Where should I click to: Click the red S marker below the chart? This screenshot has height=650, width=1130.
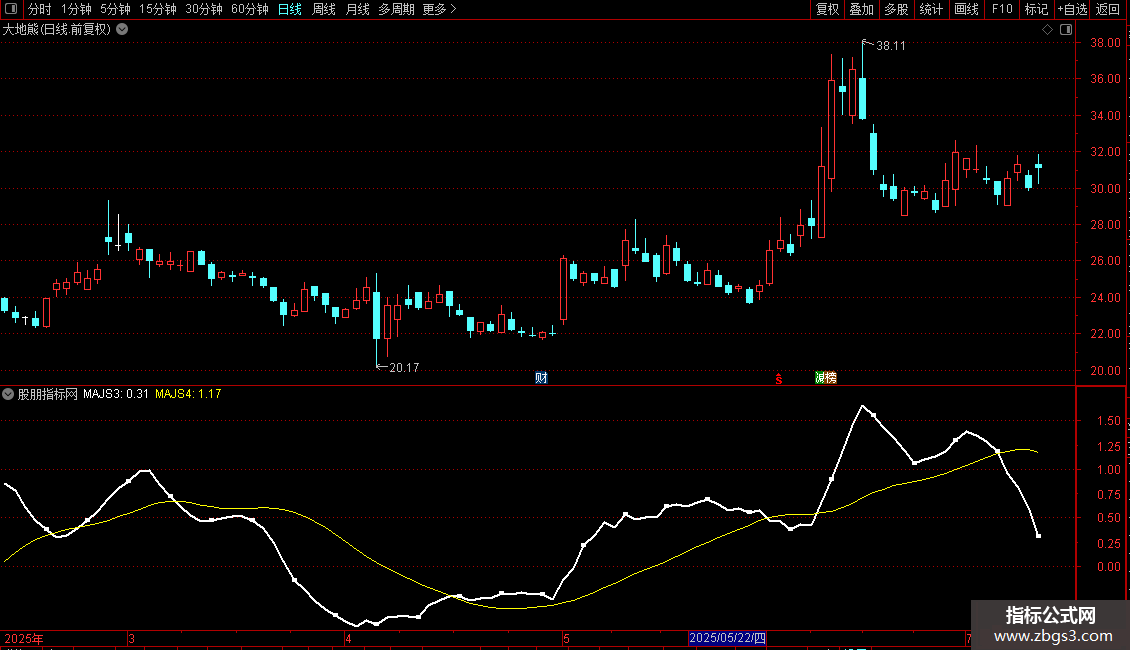click(x=778, y=378)
